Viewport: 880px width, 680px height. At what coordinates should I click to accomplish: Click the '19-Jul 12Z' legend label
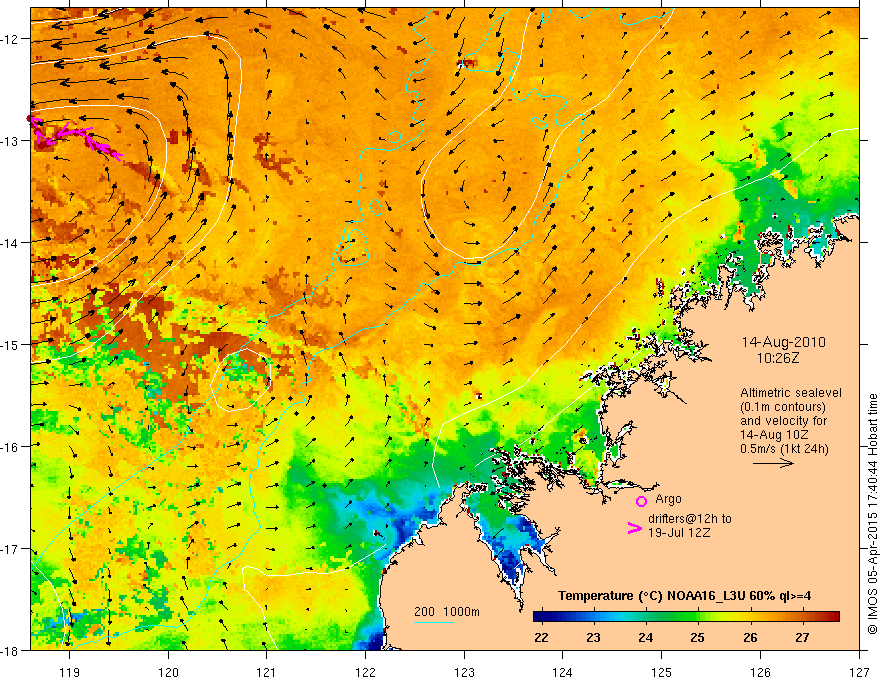click(x=679, y=532)
